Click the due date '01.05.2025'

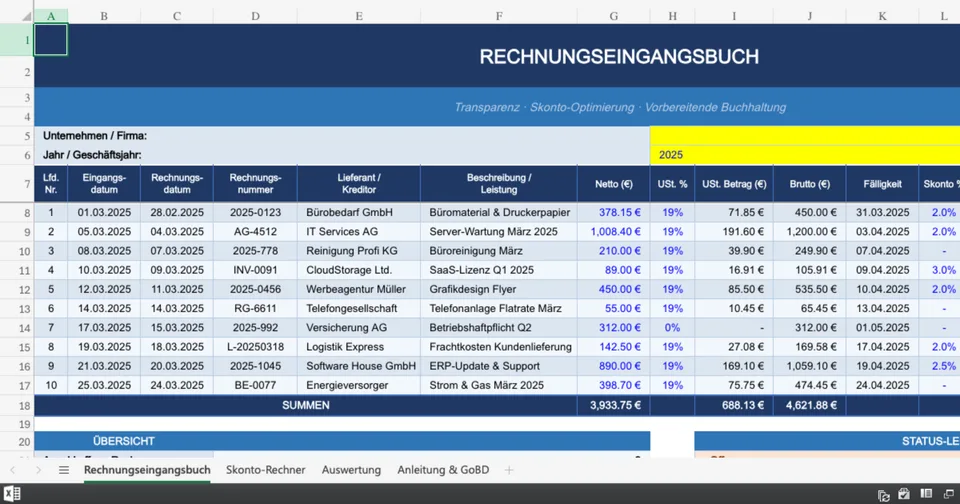click(882, 328)
